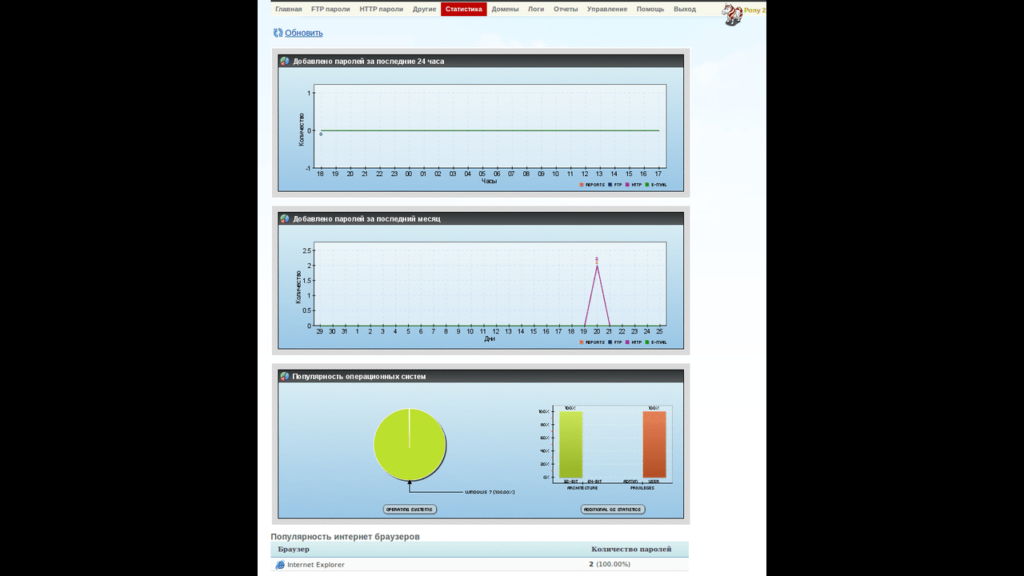1024x576 pixels.
Task: Click the Обновить refresh link
Action: click(304, 33)
